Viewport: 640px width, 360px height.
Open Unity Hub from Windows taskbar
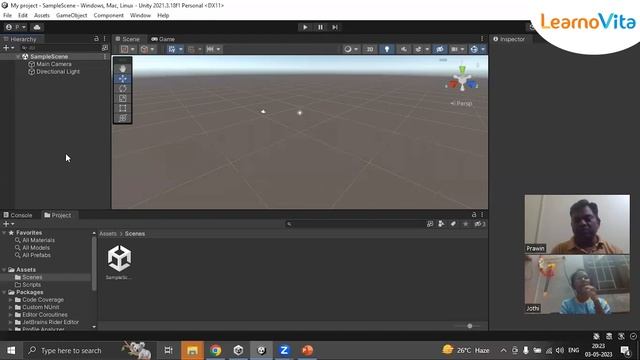tap(238, 350)
